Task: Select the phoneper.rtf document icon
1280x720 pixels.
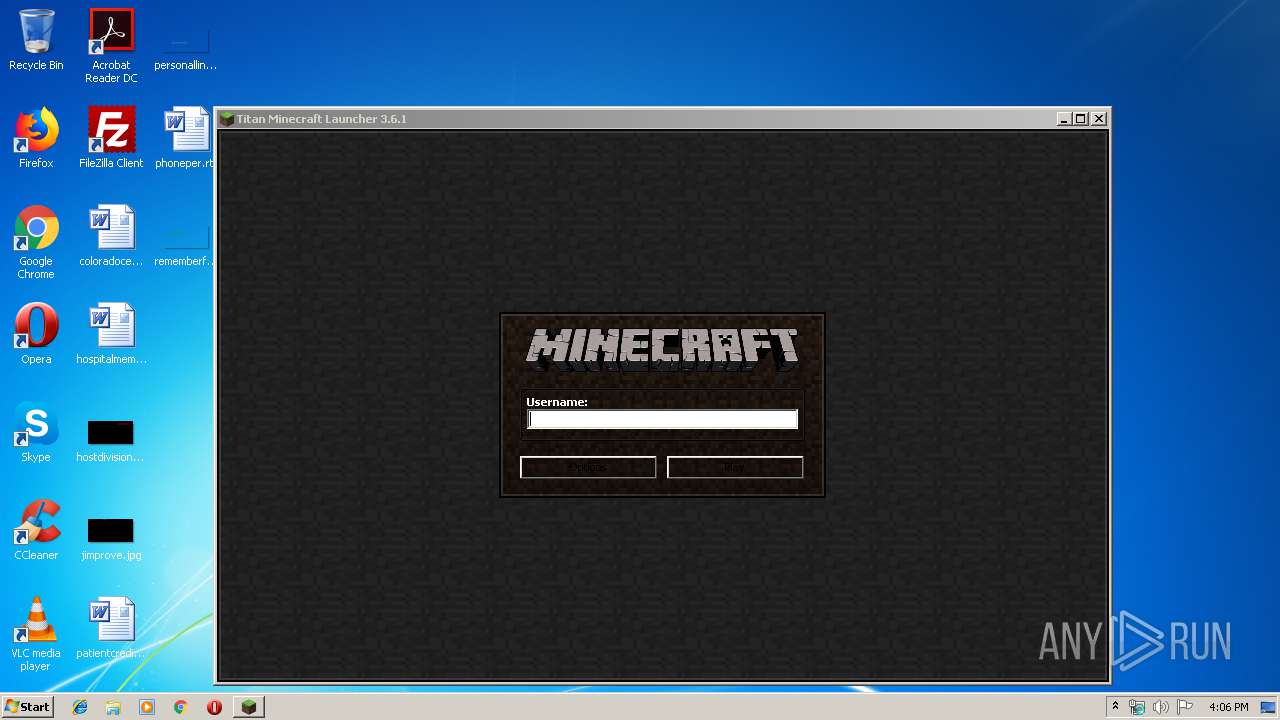Action: pos(185,138)
